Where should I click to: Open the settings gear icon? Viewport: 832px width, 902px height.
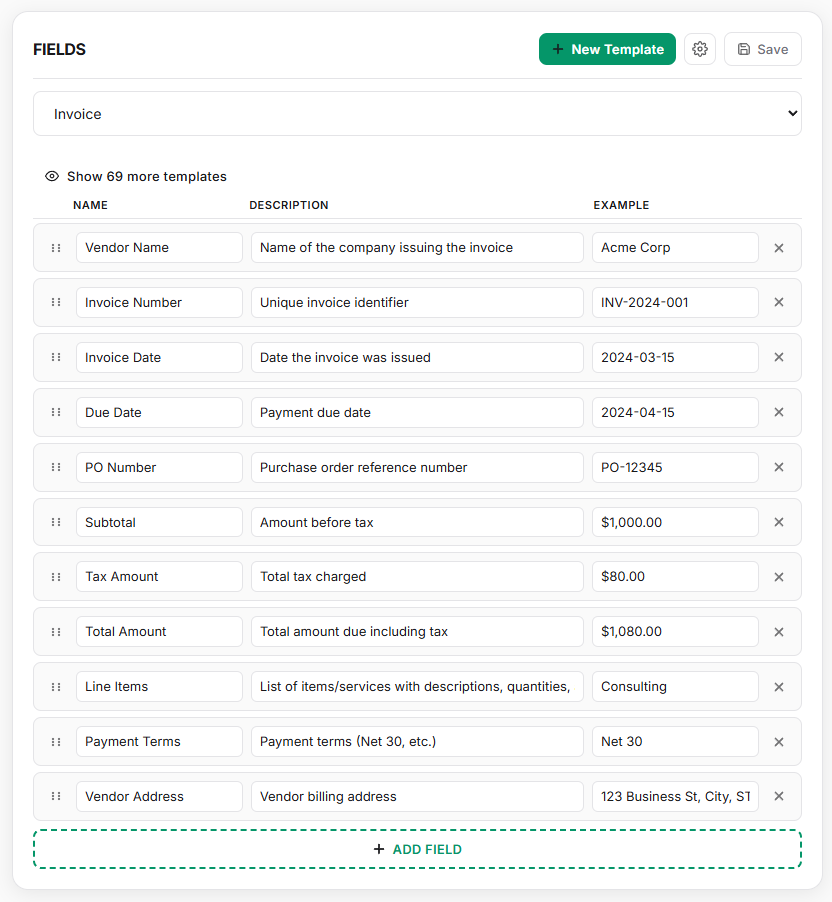(699, 48)
